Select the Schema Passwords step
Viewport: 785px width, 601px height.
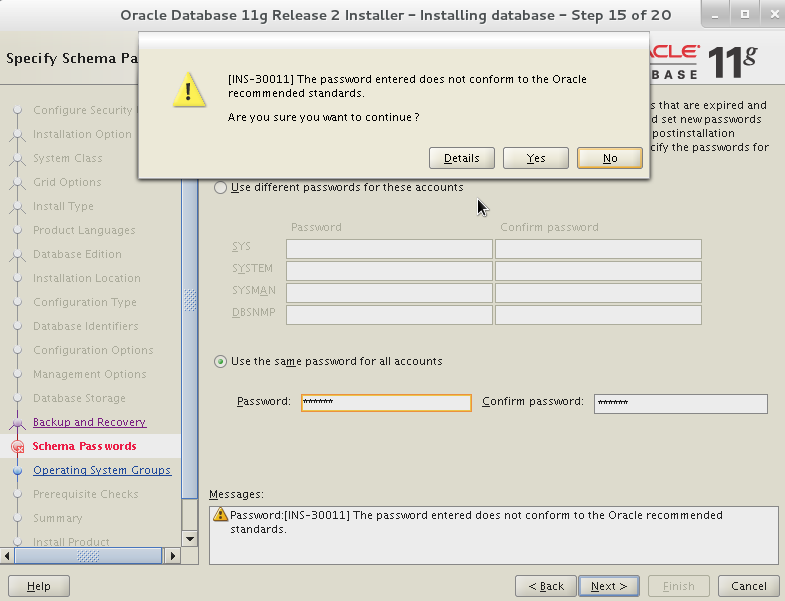[x=84, y=446]
